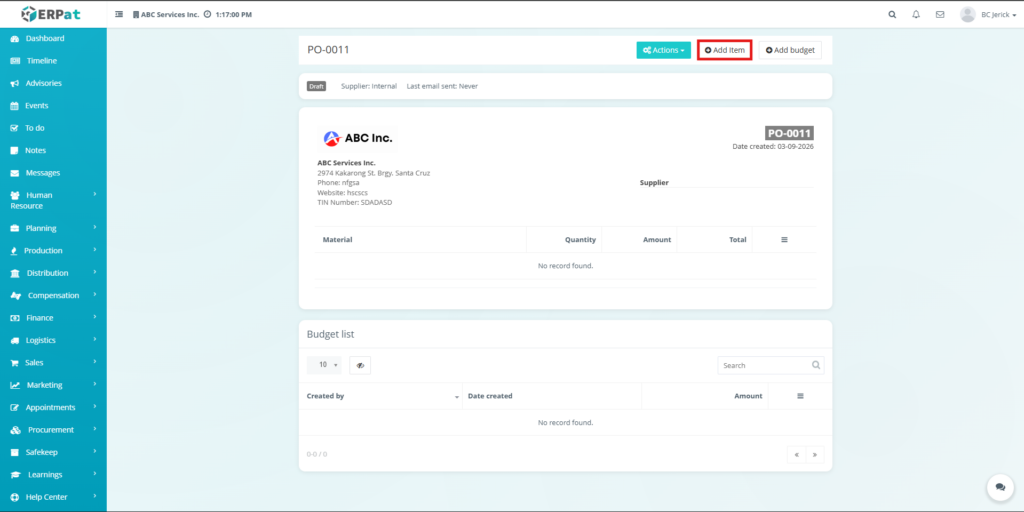
Task: Open the Actions dropdown button
Action: tap(663, 50)
